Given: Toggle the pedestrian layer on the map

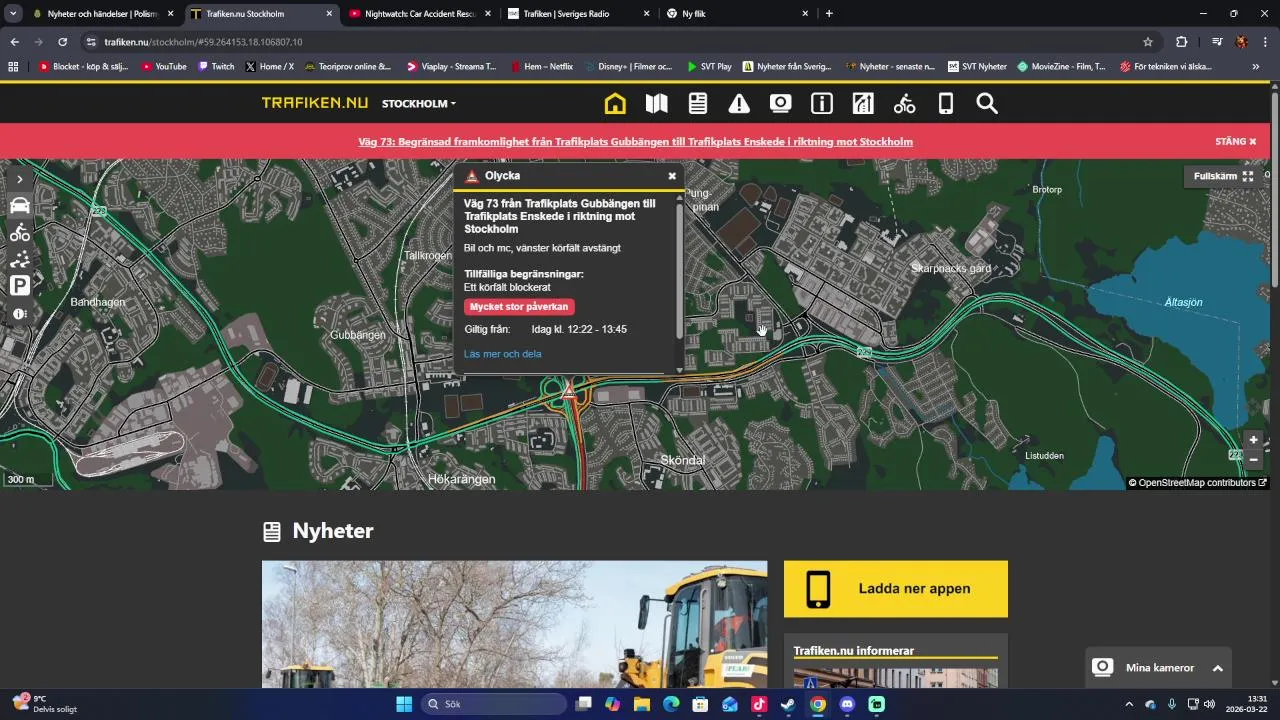Looking at the screenshot, I should (x=20, y=260).
